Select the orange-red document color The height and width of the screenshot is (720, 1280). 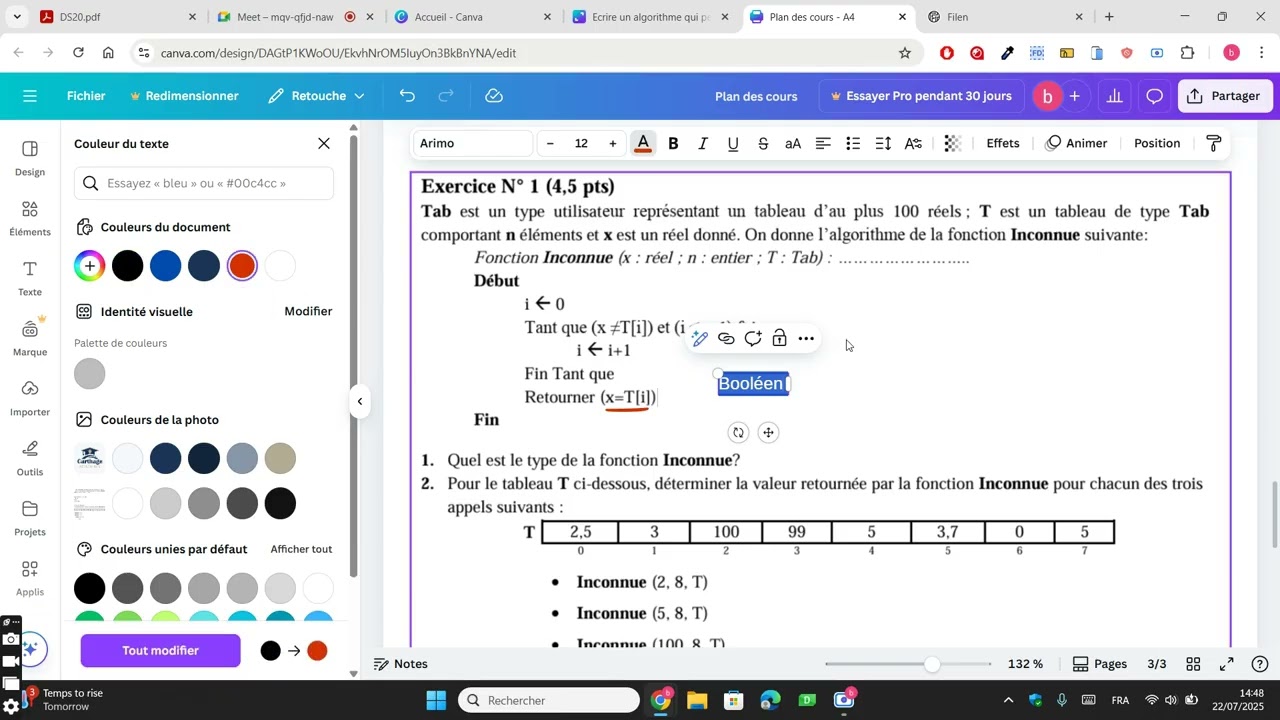click(242, 266)
